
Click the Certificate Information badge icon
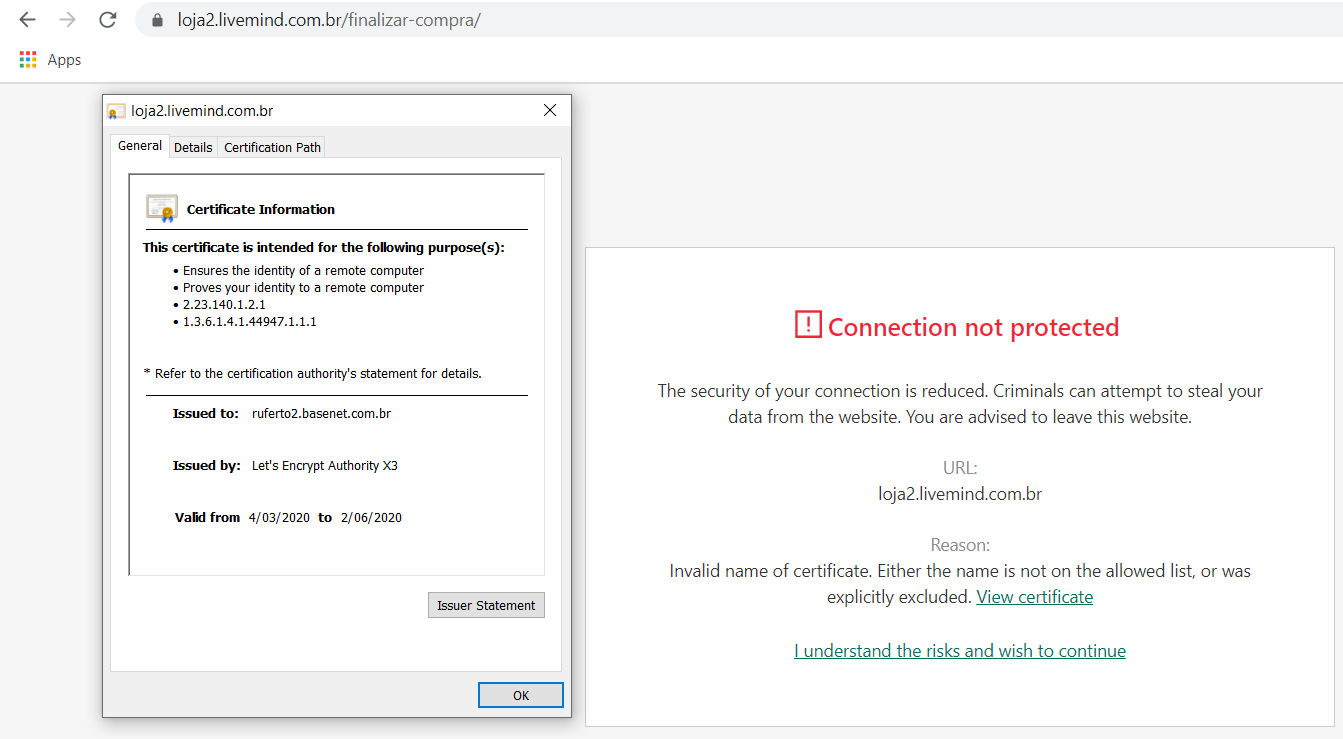tap(161, 208)
